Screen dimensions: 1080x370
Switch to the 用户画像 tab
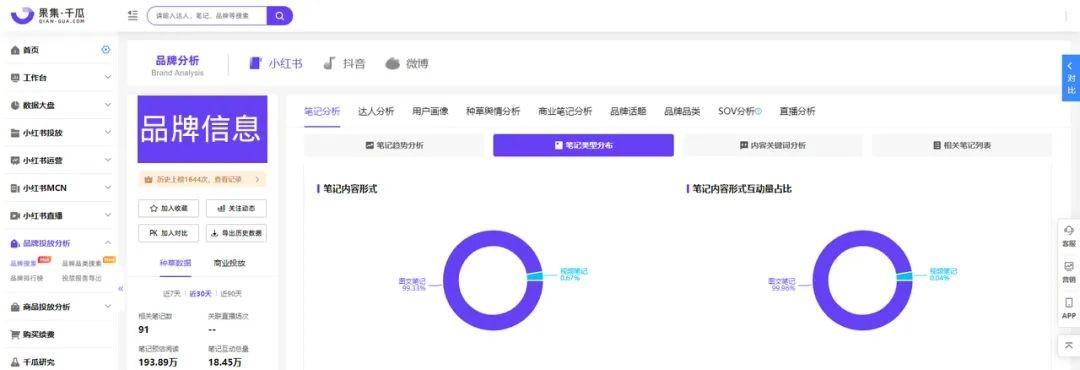[x=430, y=112]
